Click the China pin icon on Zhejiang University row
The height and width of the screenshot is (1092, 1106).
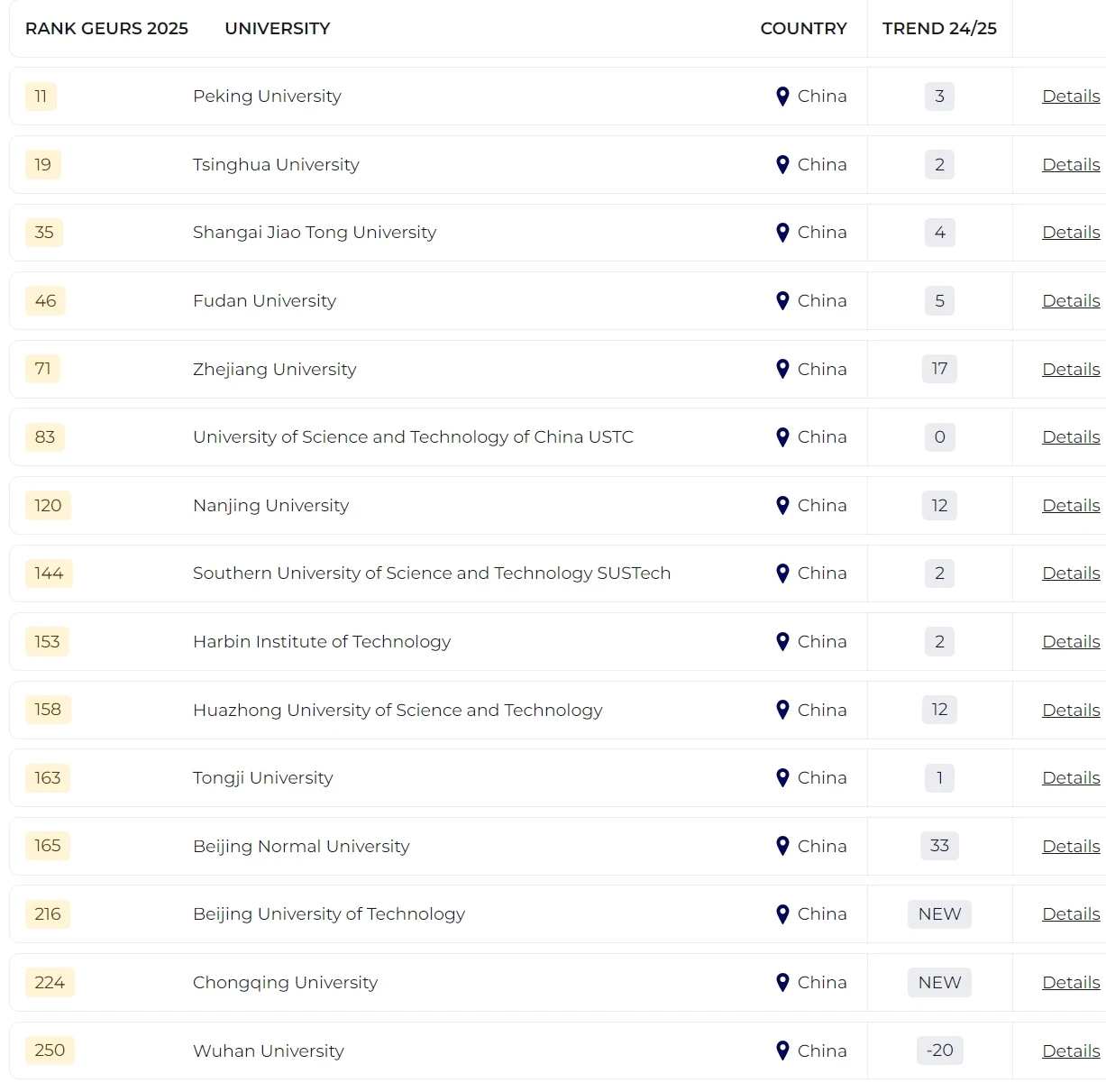783,369
